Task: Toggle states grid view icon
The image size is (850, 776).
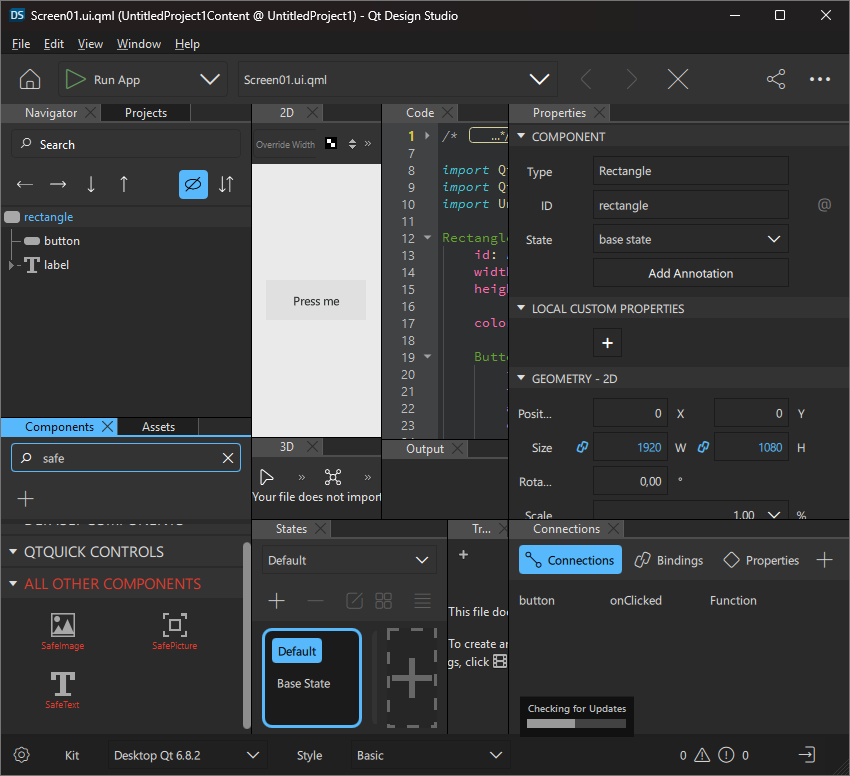Action: pyautogui.click(x=383, y=601)
